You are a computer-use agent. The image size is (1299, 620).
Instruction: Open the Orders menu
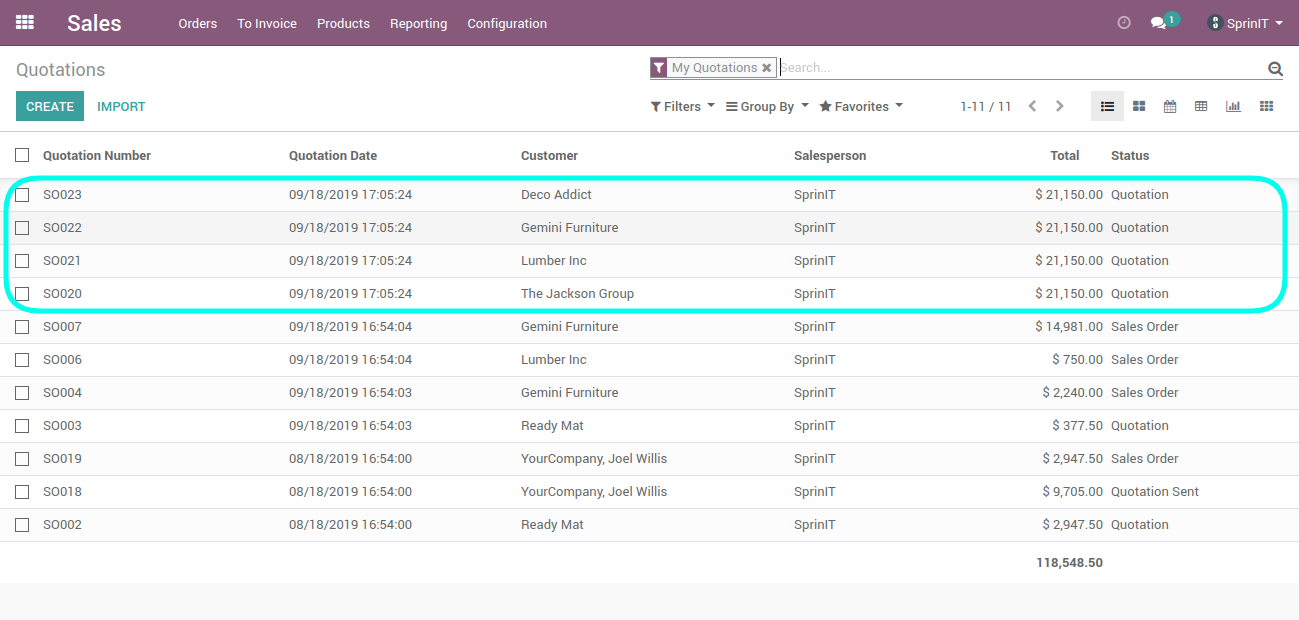click(198, 23)
